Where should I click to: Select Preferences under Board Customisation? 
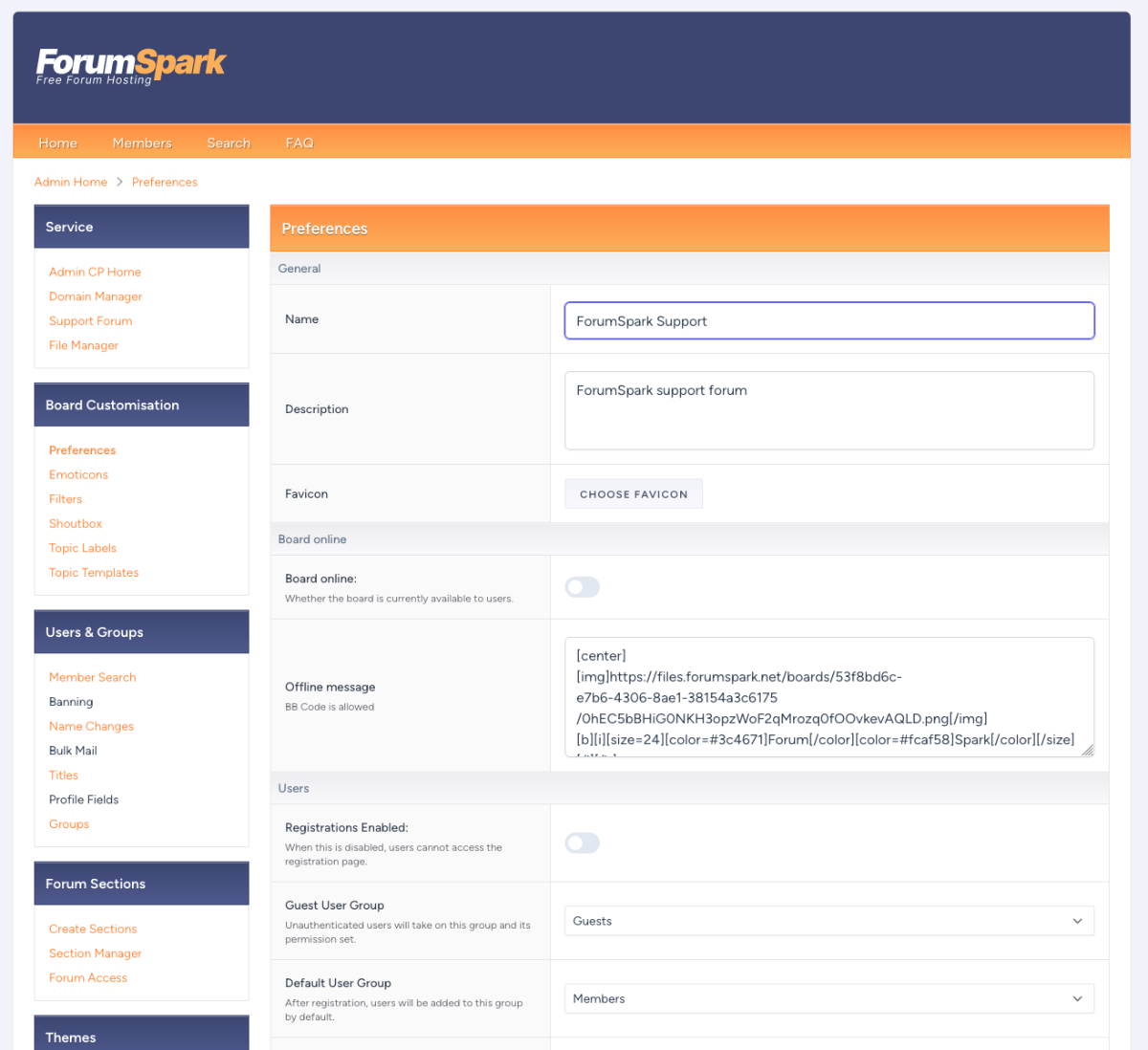tap(82, 450)
